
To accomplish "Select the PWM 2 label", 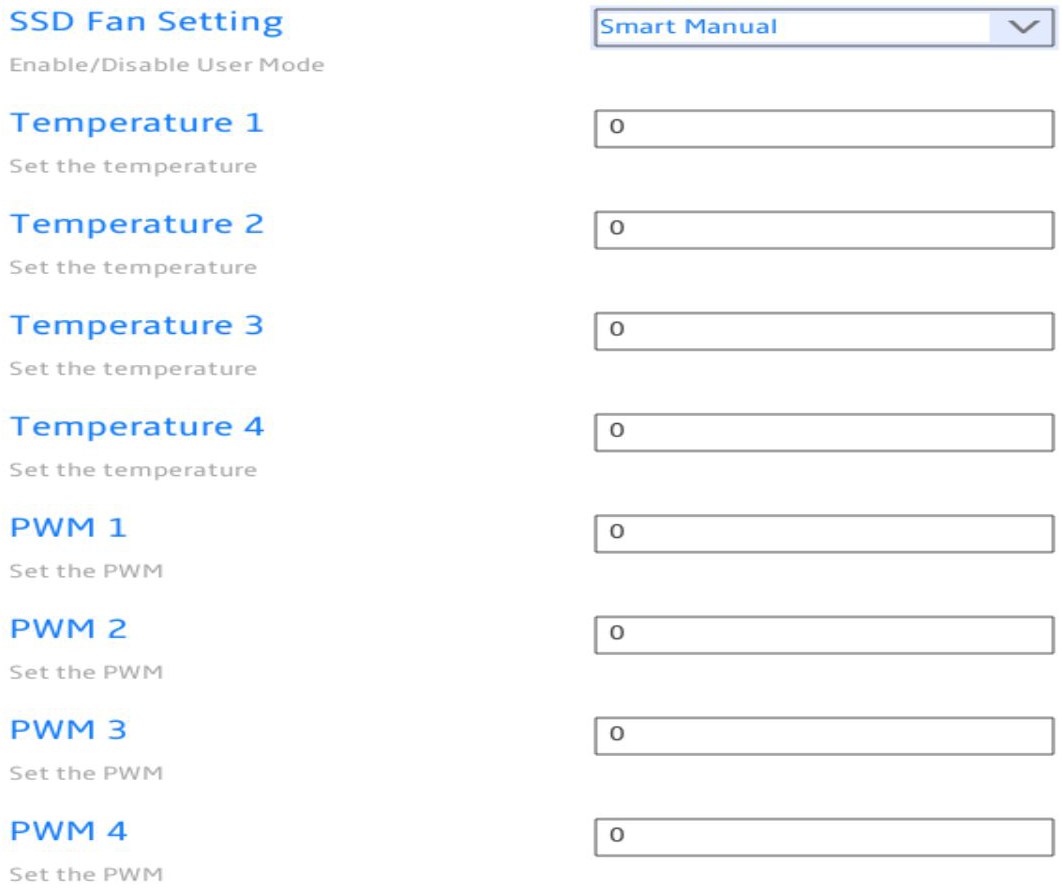I will 68,629.
